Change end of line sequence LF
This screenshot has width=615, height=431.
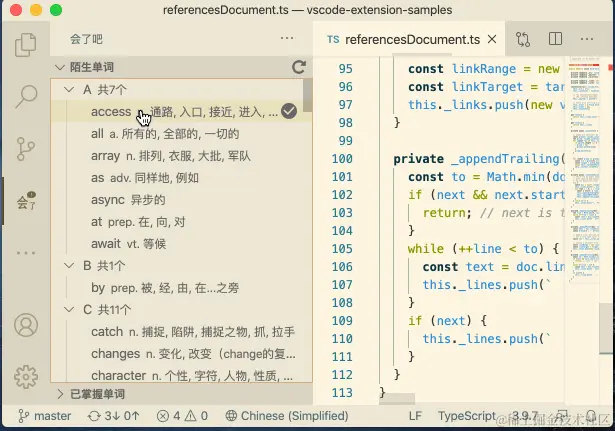click(415, 416)
